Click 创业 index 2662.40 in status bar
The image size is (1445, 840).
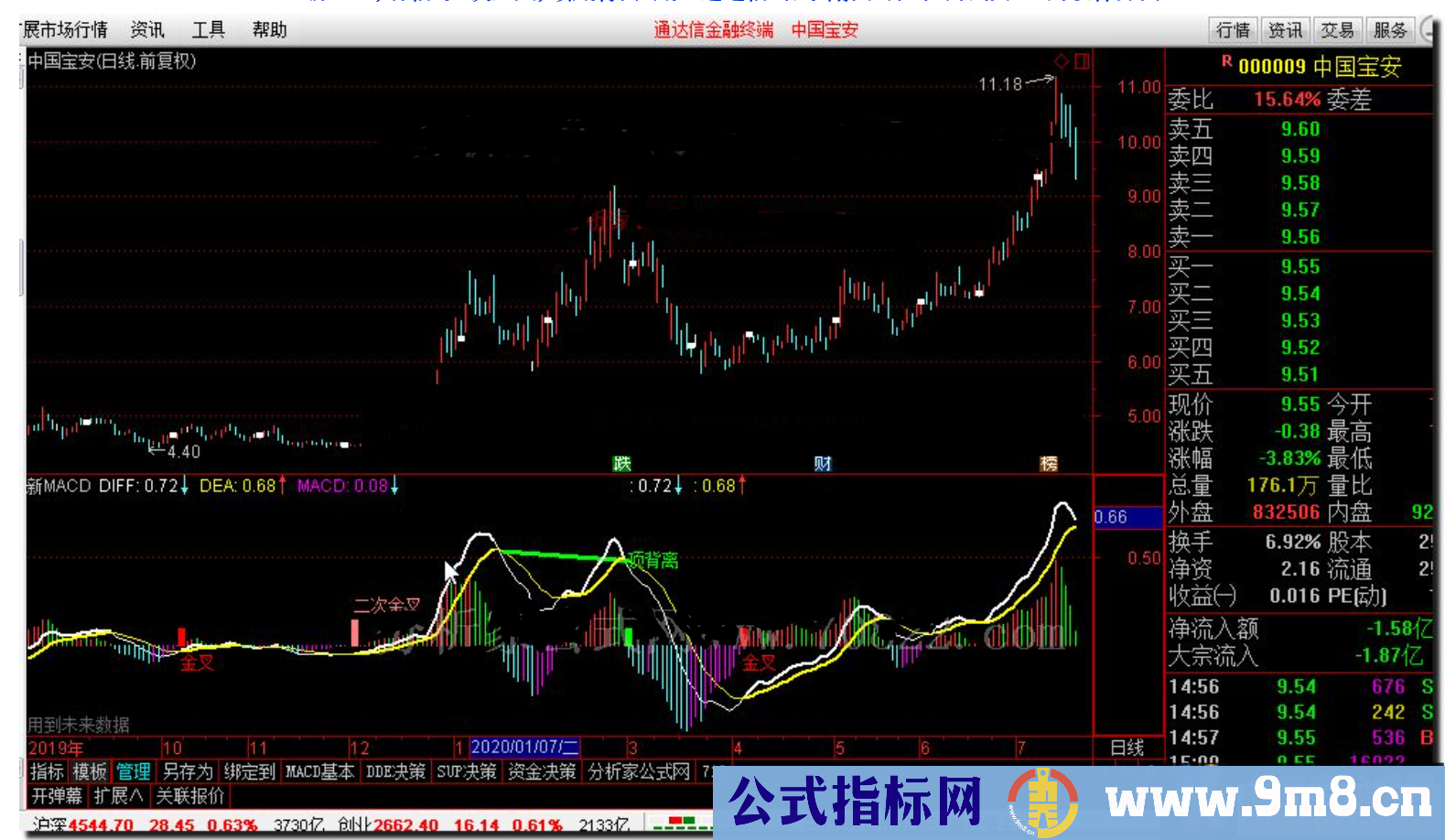click(x=405, y=824)
